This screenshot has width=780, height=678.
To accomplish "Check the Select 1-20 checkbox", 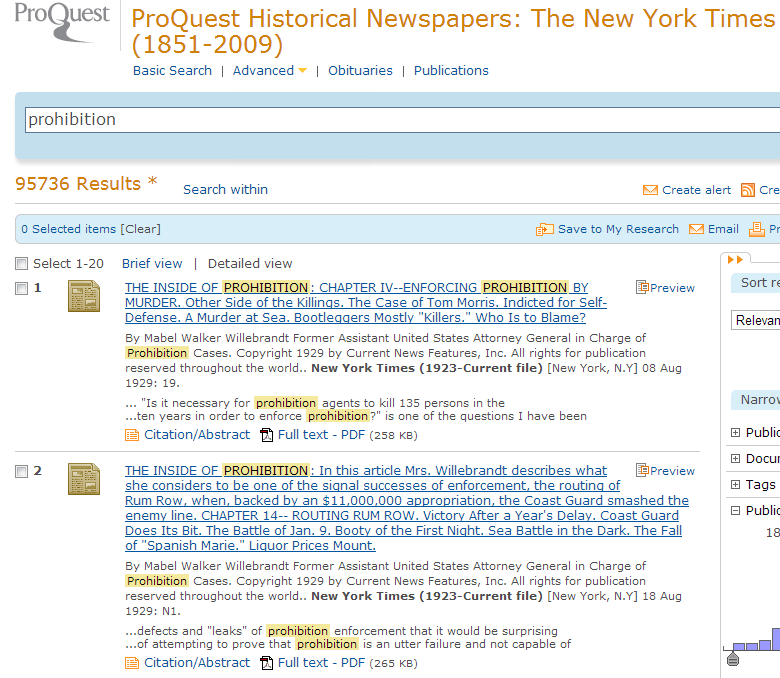I will [x=21, y=263].
